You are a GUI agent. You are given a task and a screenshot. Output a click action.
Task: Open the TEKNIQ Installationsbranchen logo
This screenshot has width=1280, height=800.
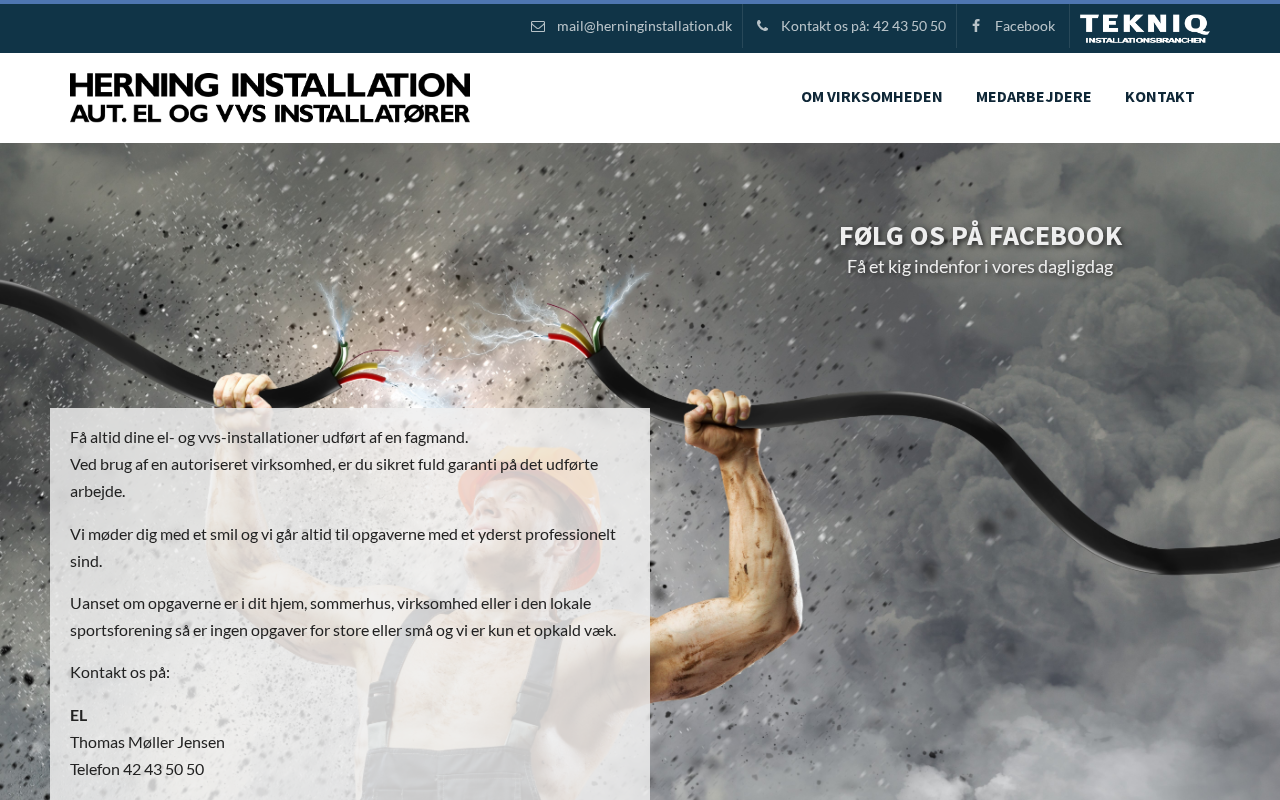1144,28
